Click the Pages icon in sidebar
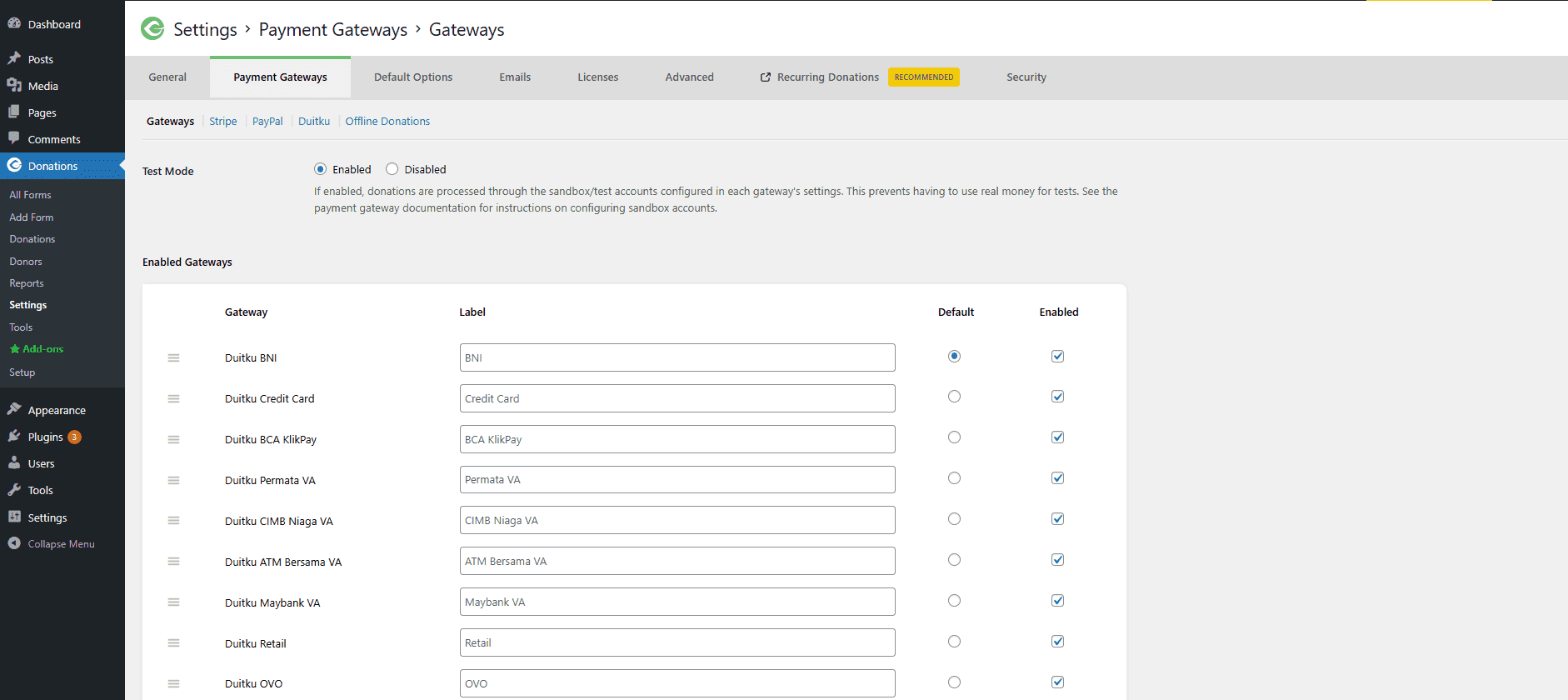The width and height of the screenshot is (1568, 700). click(x=14, y=112)
